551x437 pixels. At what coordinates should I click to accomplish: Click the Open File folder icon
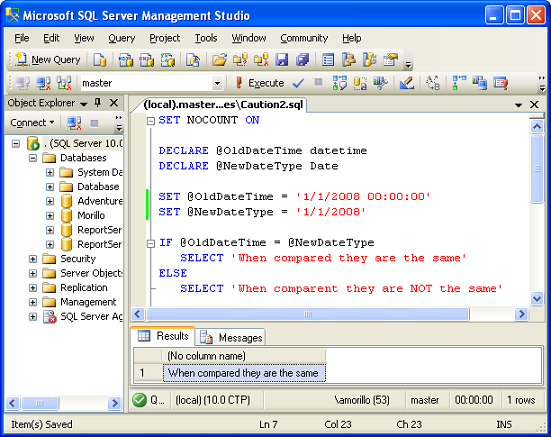tap(219, 60)
